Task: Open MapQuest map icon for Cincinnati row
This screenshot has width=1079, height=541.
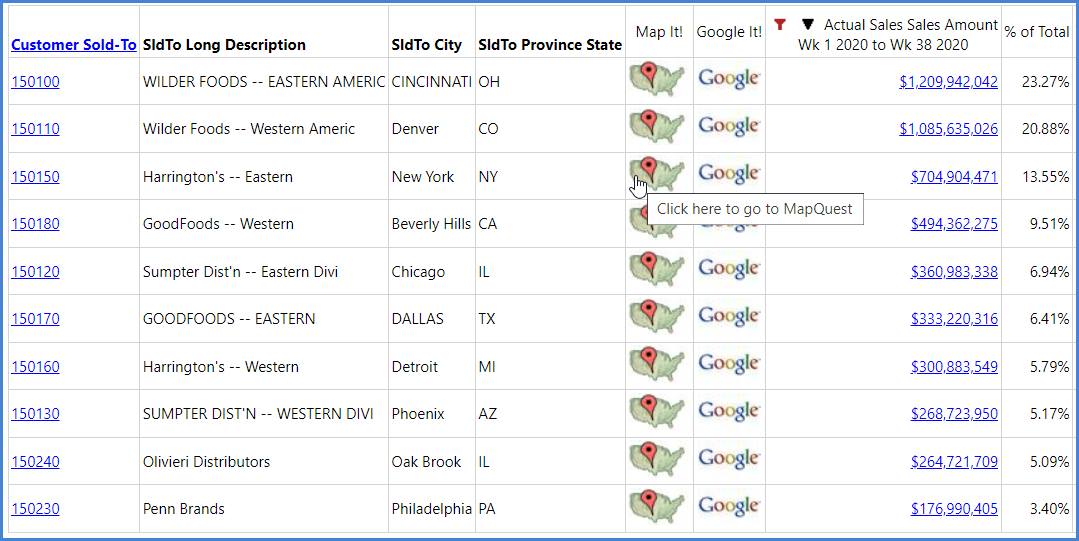Action: tap(657, 79)
